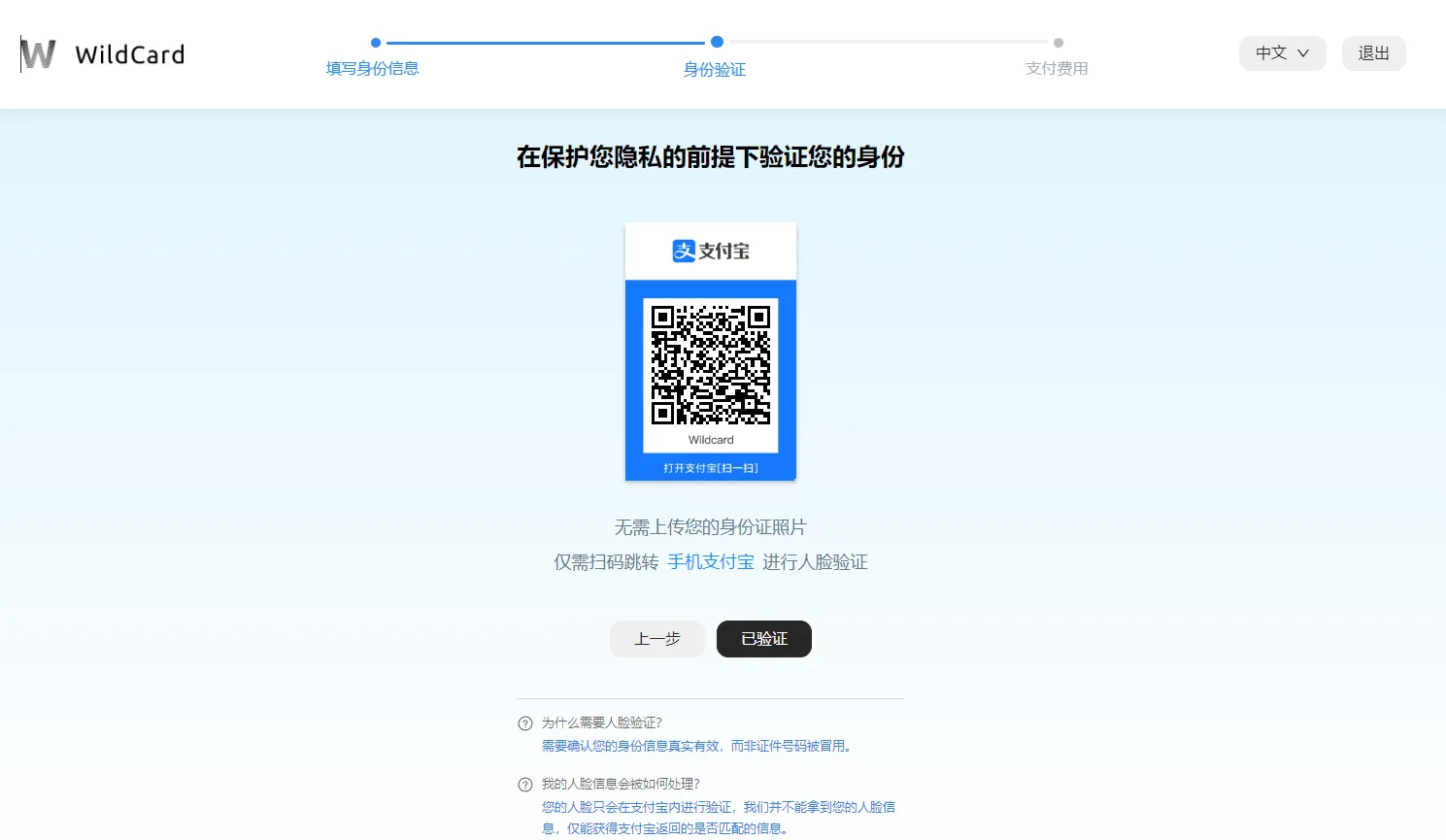Confirm with the 已验证 button
This screenshot has width=1446, height=840.
pyautogui.click(x=764, y=639)
